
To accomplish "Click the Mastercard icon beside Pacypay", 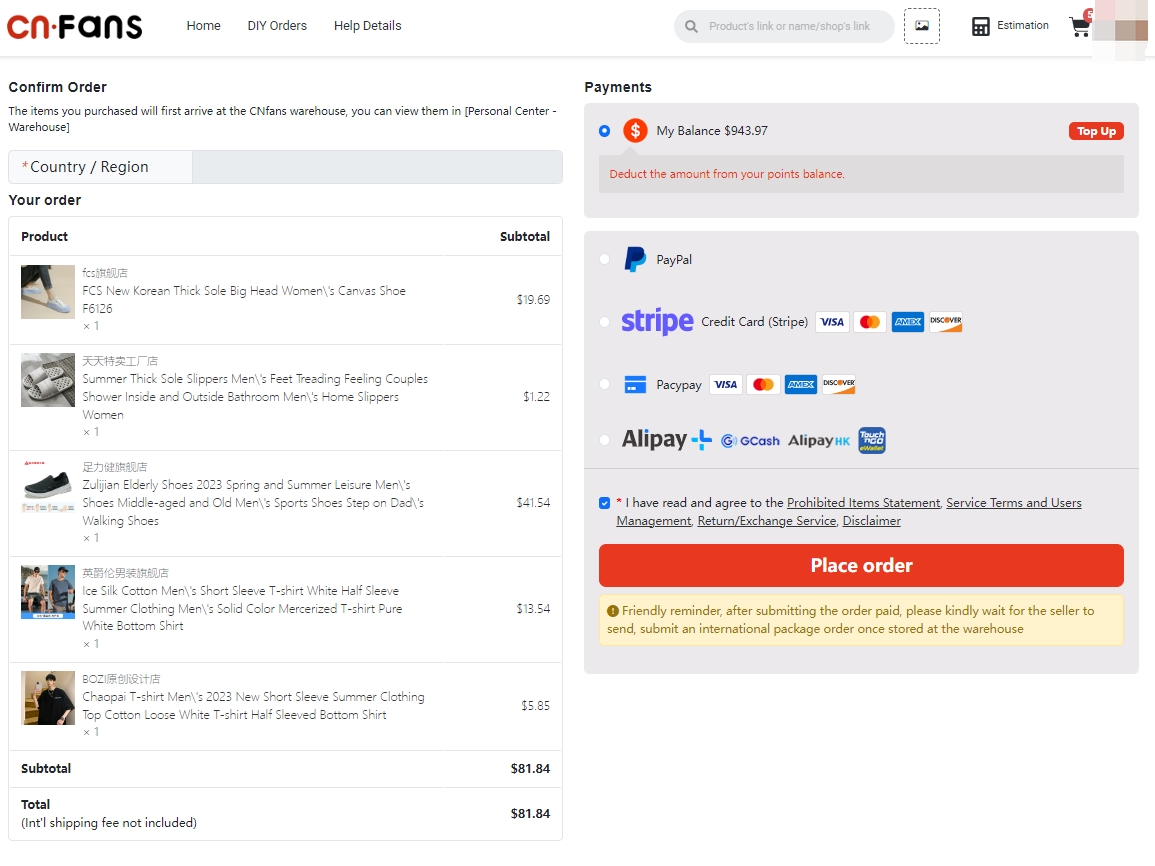I will pos(763,384).
